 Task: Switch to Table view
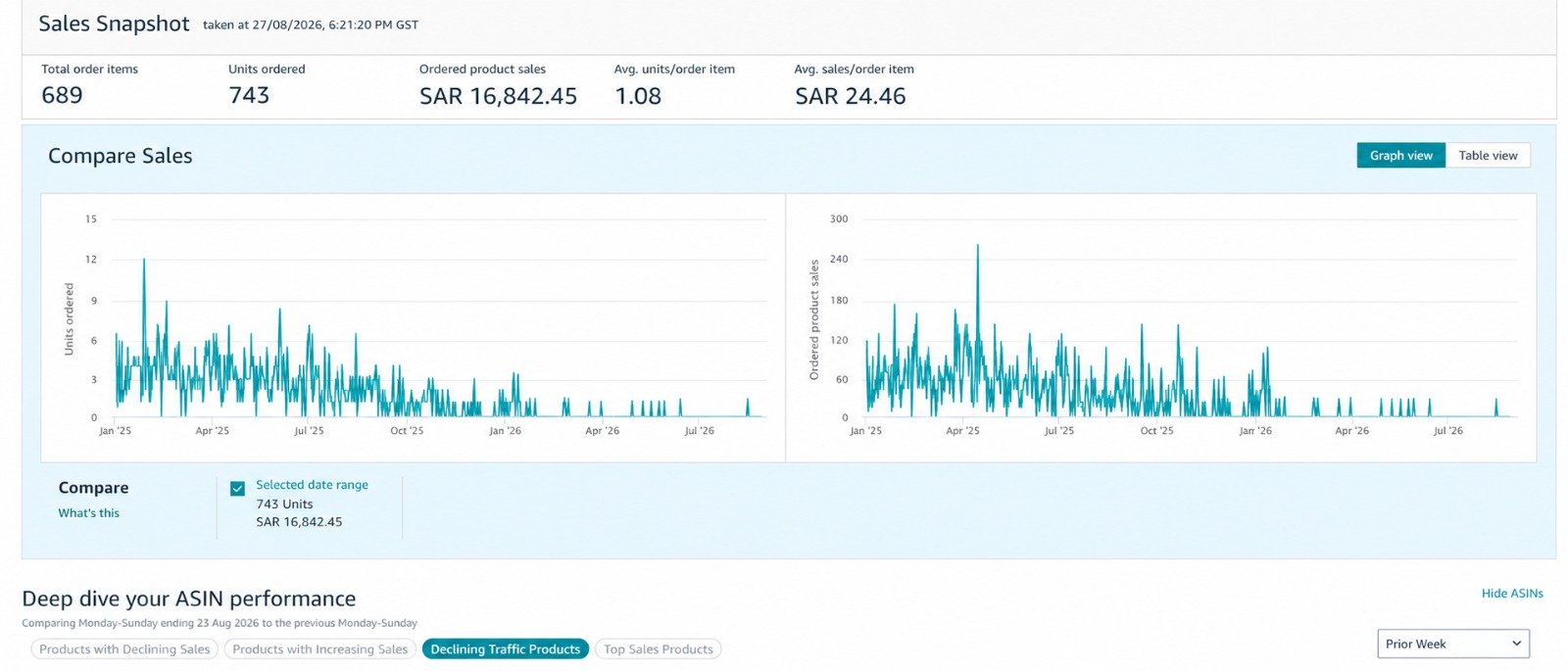click(x=1488, y=156)
